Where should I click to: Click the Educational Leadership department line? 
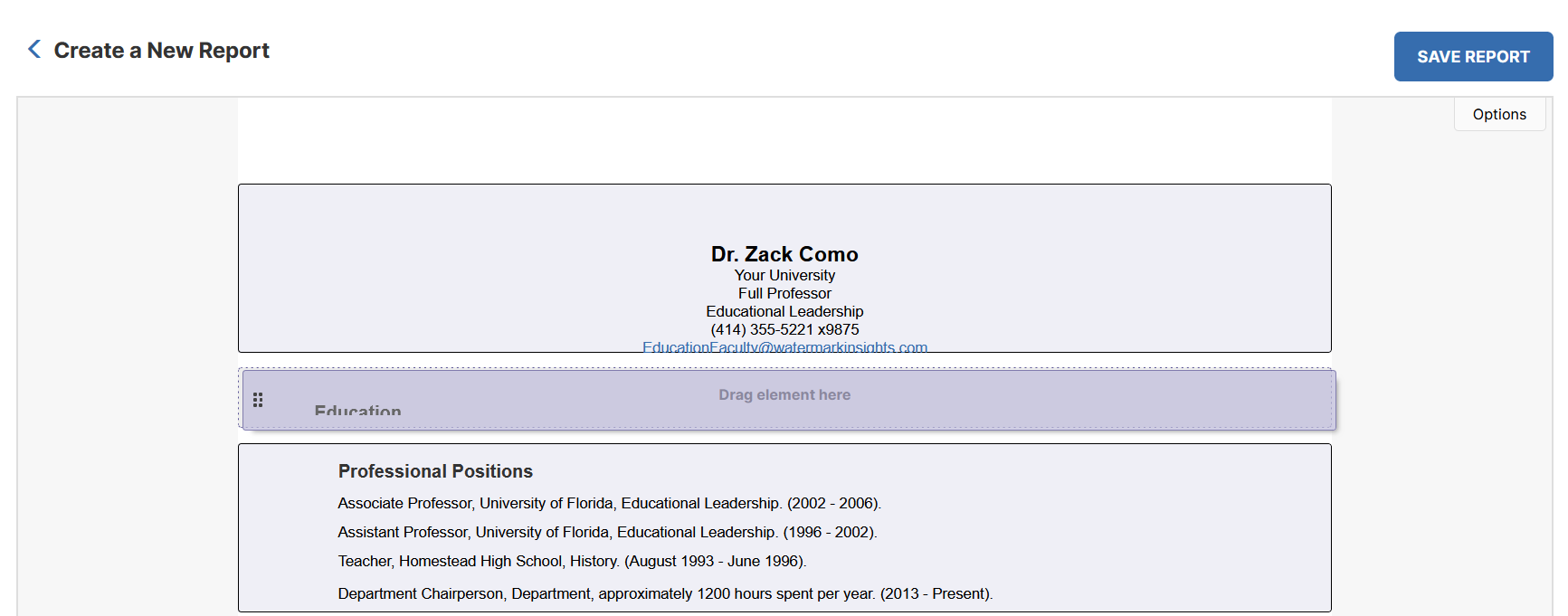784,311
